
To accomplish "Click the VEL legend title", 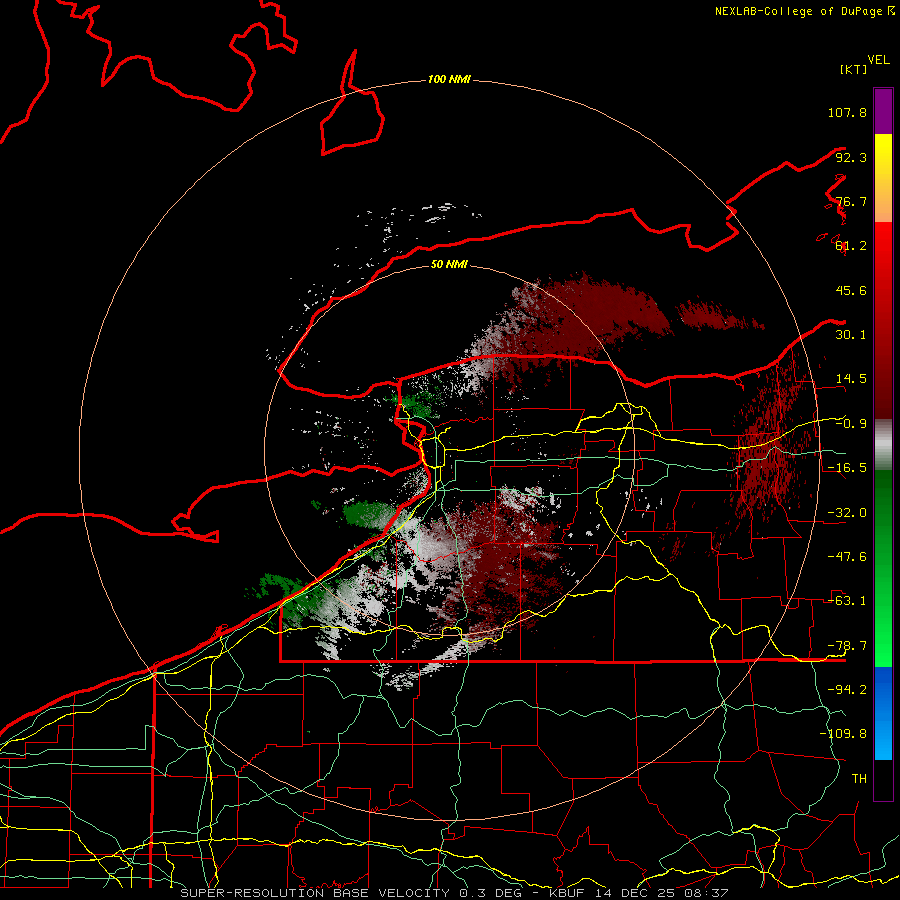I will [x=879, y=60].
